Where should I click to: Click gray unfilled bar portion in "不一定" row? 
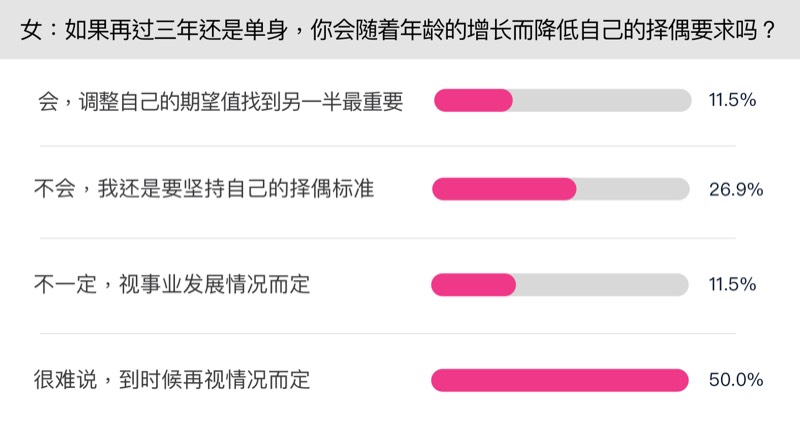point(601,285)
